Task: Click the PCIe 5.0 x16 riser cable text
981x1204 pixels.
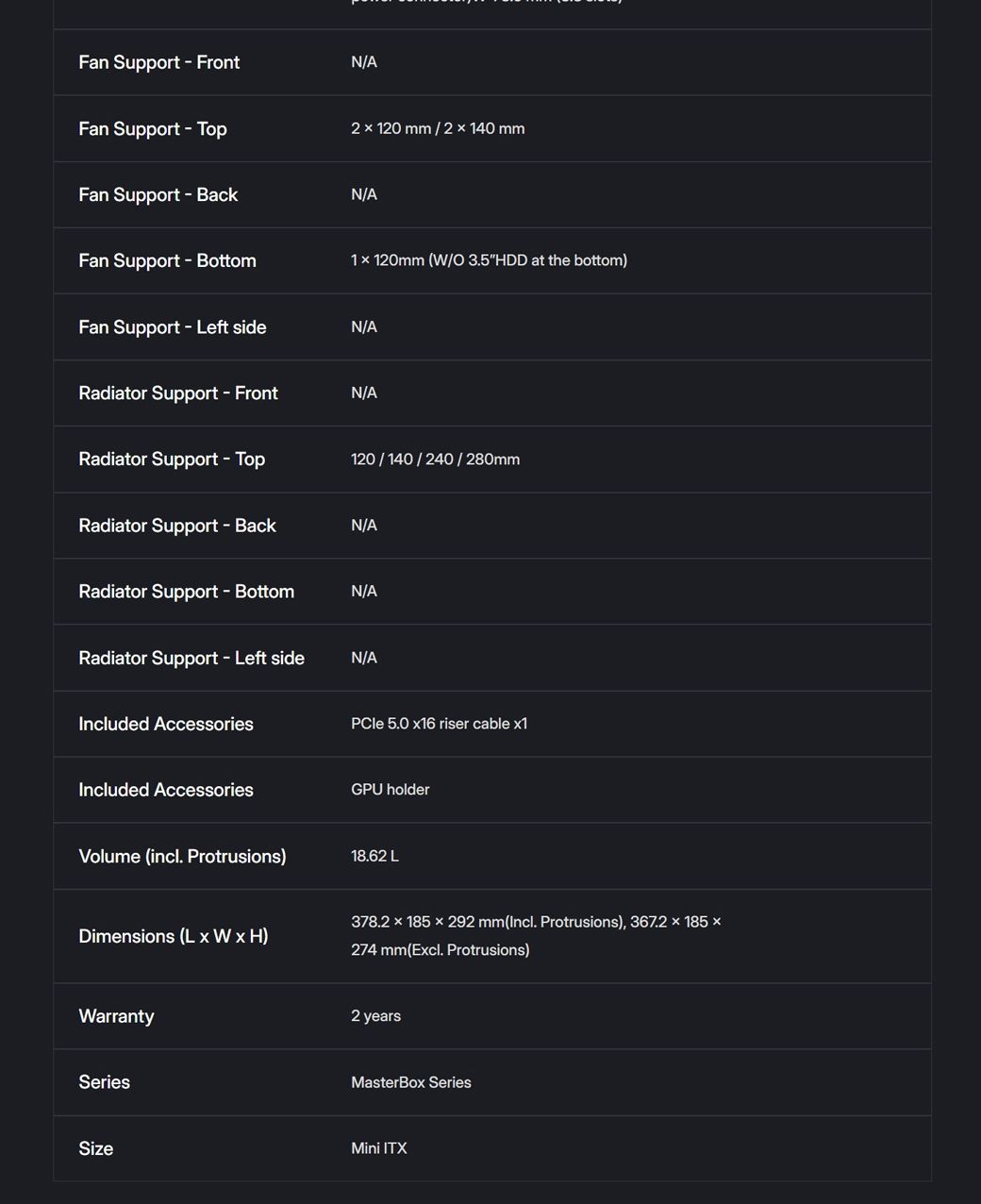Action: pyautogui.click(x=439, y=724)
